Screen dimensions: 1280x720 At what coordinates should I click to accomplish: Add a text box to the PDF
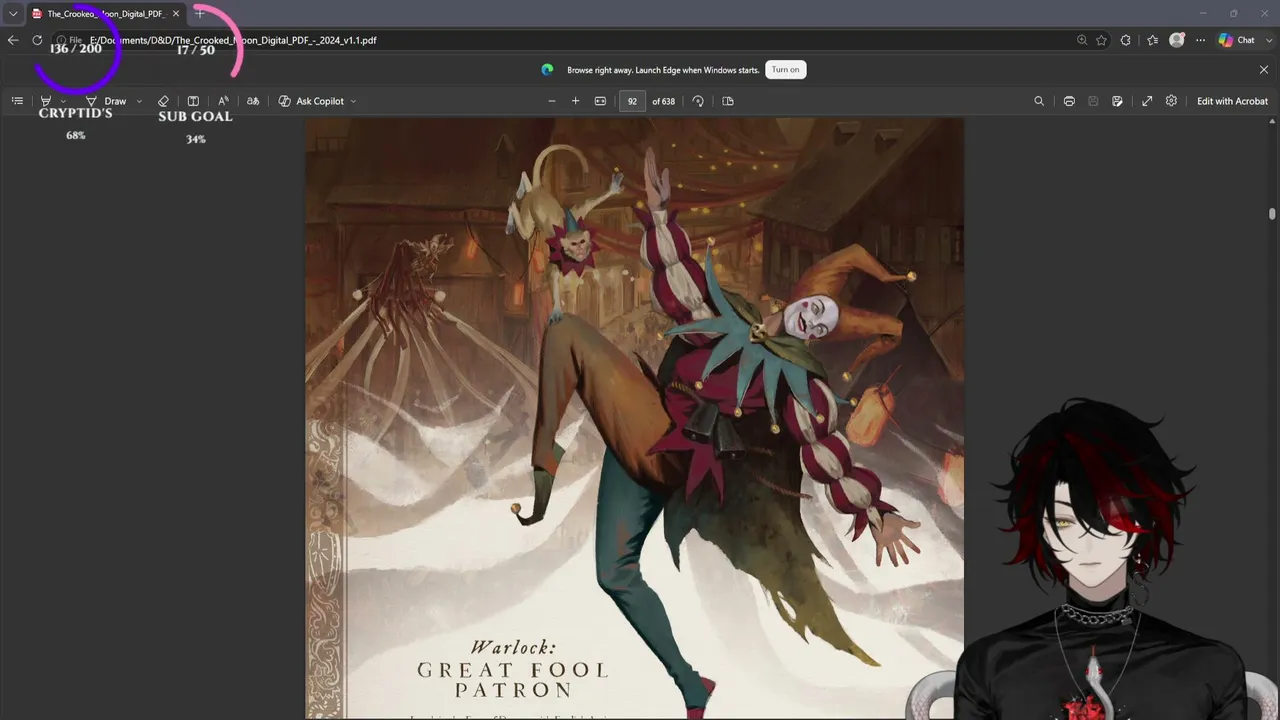pos(193,101)
